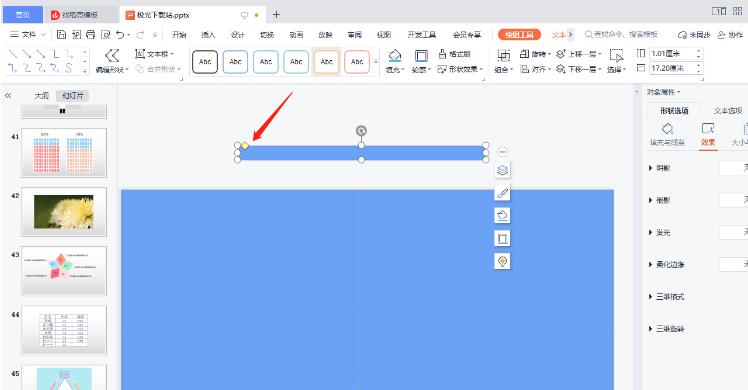Click the Text Box (文本框) icon
The image size is (748, 390).
140,54
